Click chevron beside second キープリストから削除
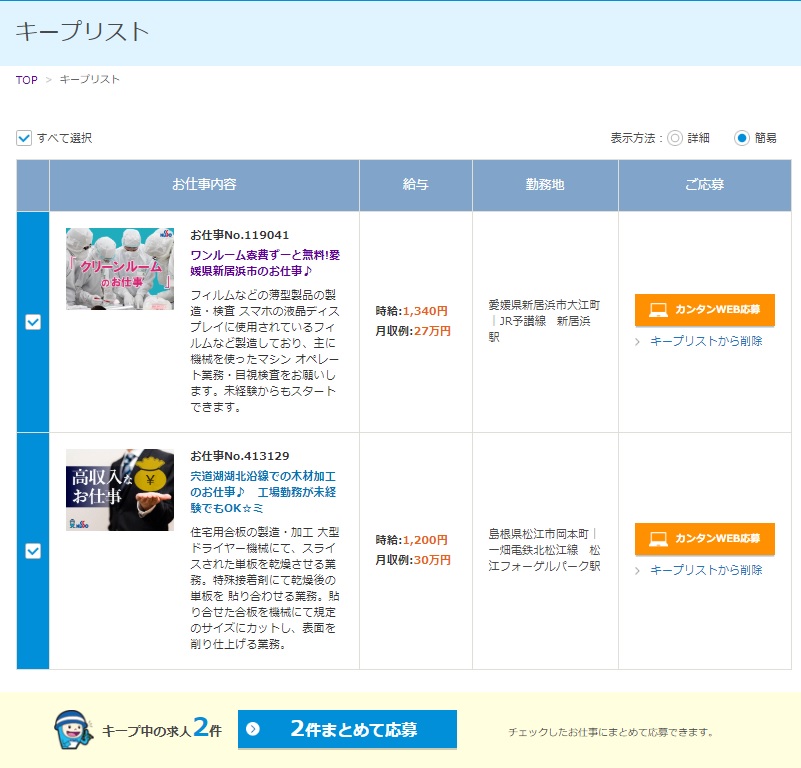Screen dimensions: 801x768 click(638, 570)
